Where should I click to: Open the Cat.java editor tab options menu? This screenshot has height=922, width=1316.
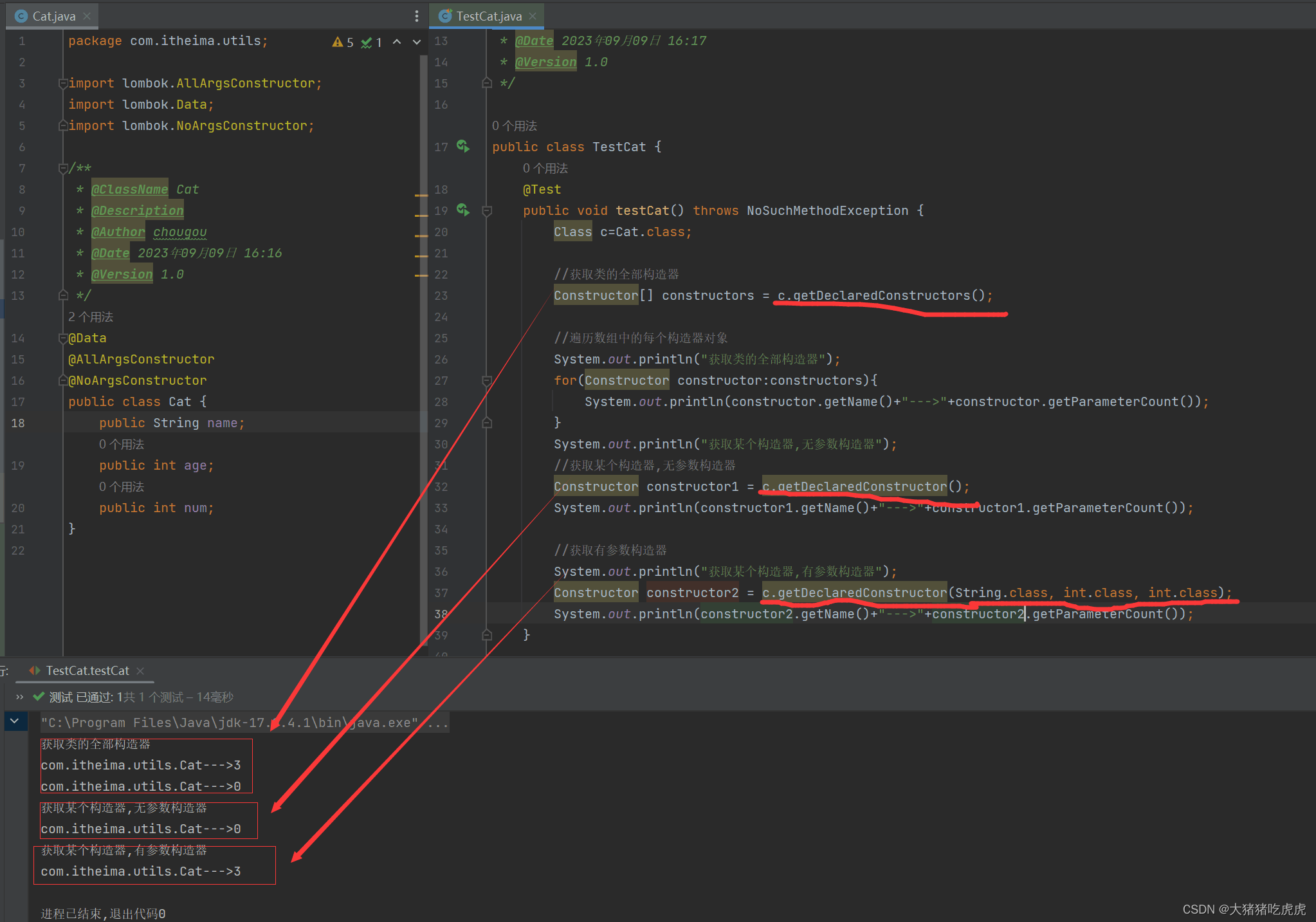click(x=417, y=16)
